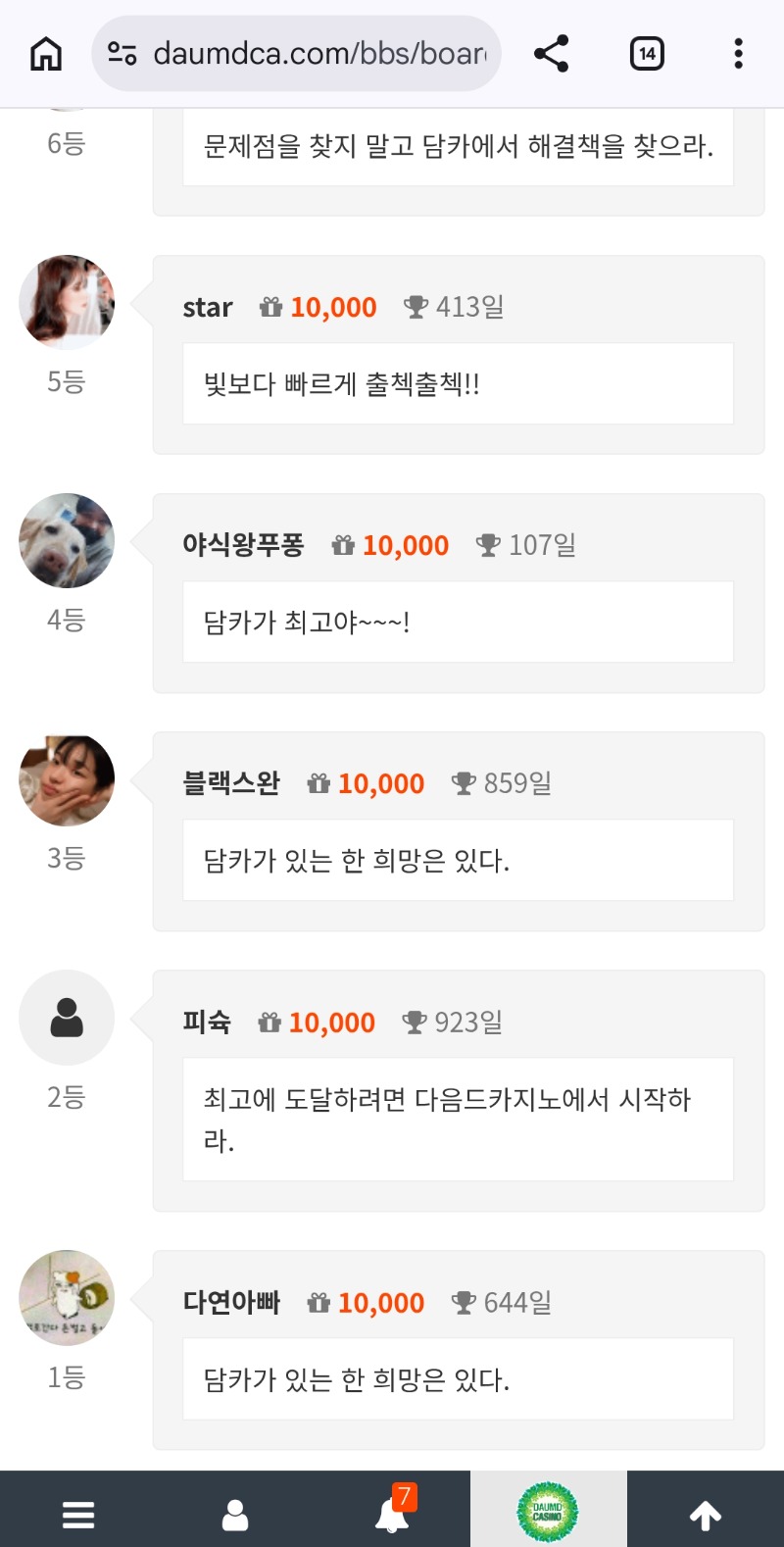Tap the username '다연아빠'
The height and width of the screenshot is (1547, 784).
[x=231, y=1303]
